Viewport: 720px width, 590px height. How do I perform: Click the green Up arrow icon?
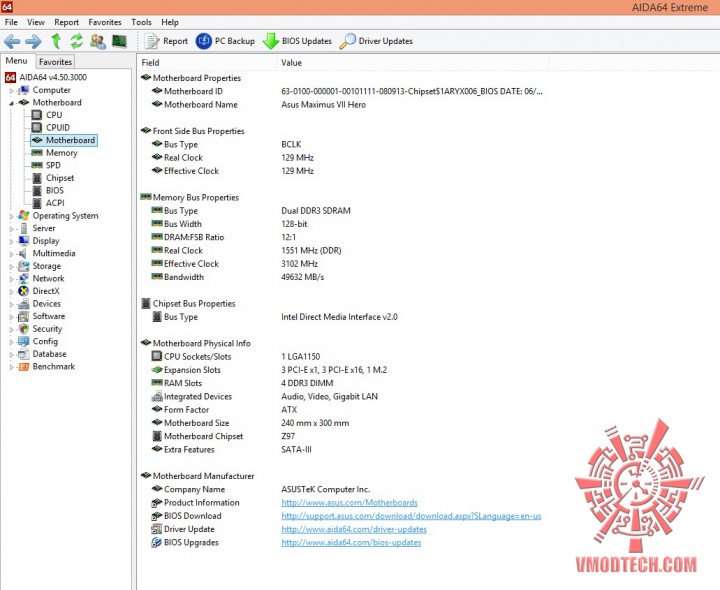[56, 41]
